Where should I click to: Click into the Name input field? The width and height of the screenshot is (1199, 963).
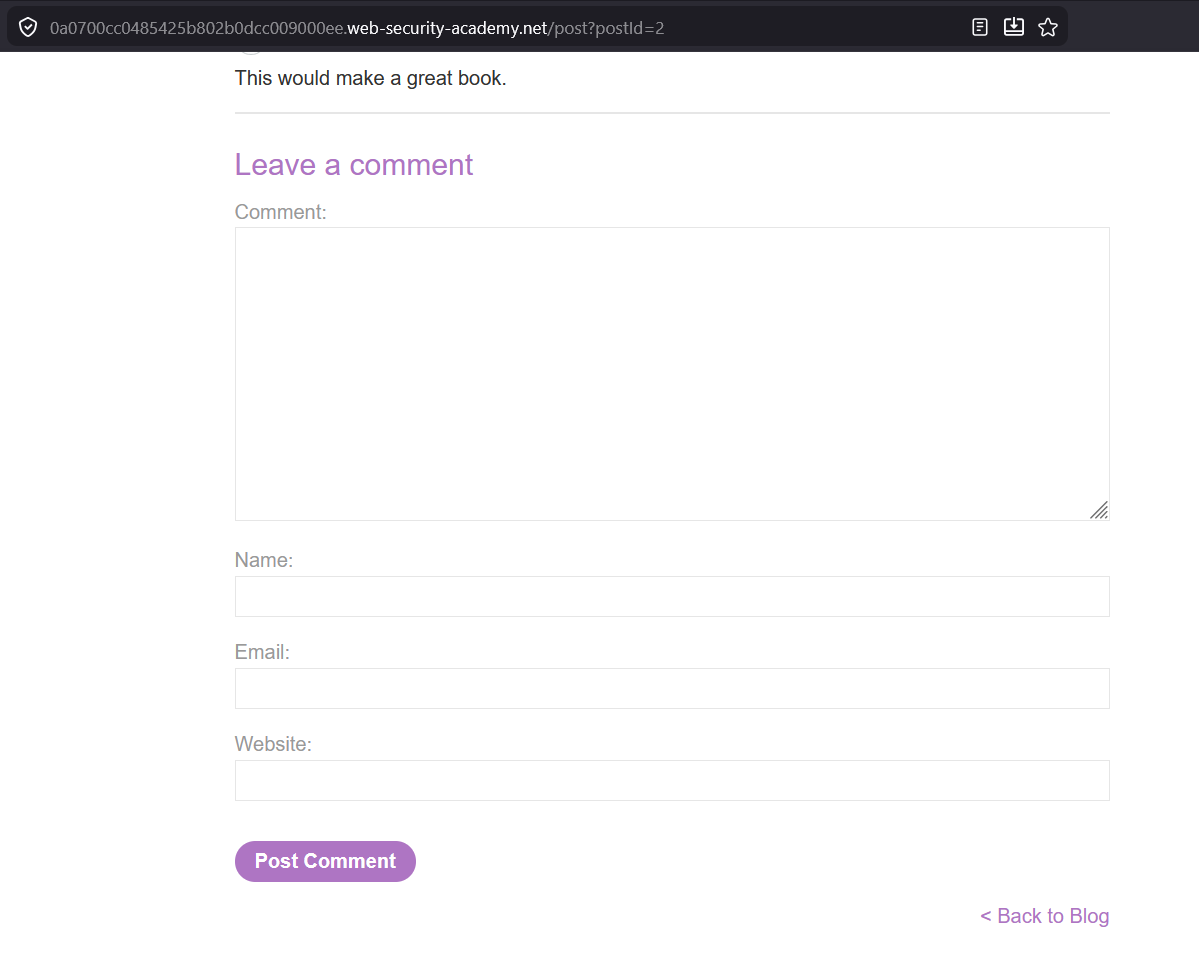click(x=671, y=597)
